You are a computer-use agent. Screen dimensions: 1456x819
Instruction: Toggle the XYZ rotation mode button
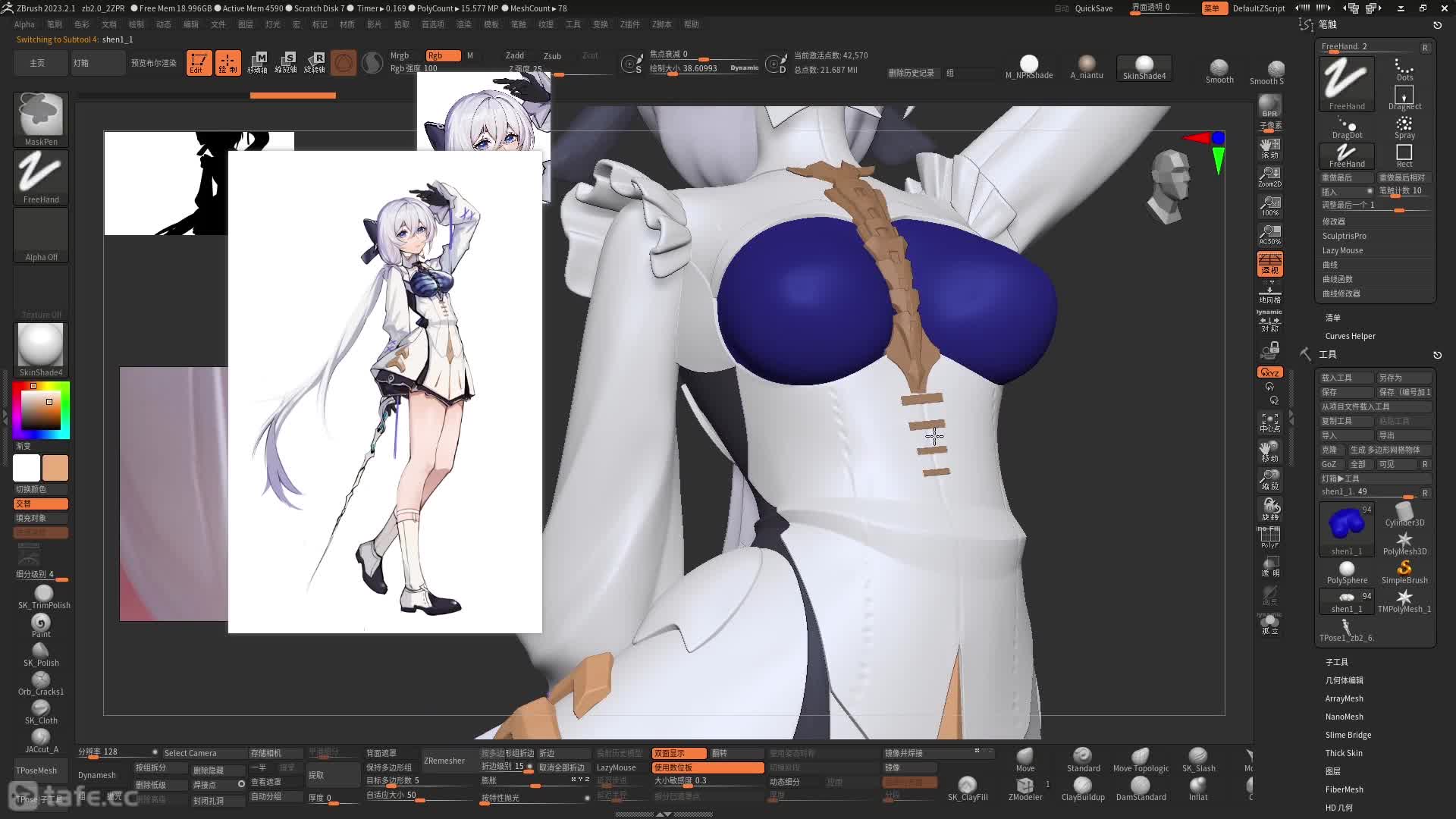pos(1270,372)
